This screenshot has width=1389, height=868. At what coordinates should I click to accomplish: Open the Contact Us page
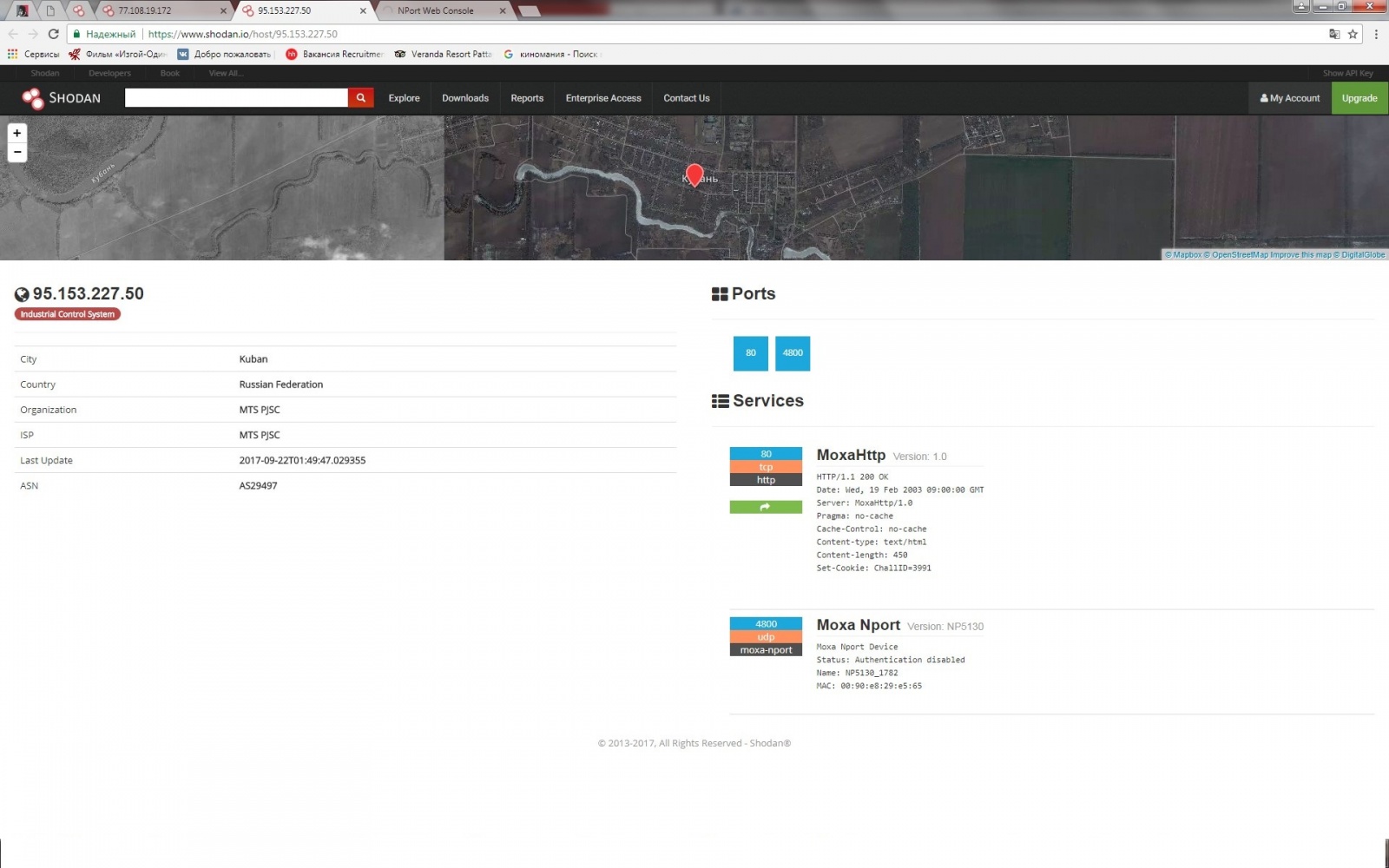[x=687, y=98]
